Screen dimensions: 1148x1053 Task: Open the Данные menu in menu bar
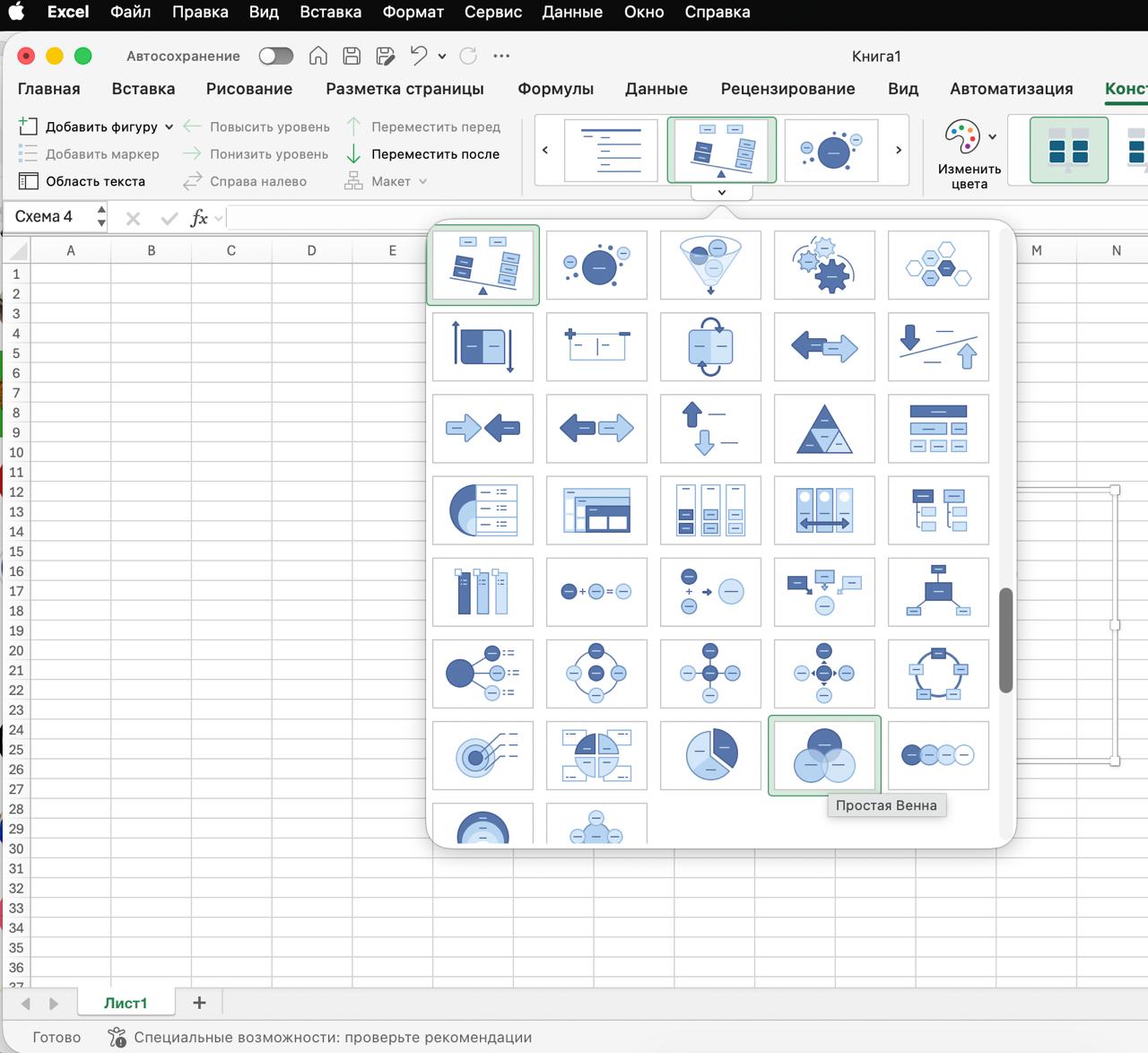click(x=572, y=12)
